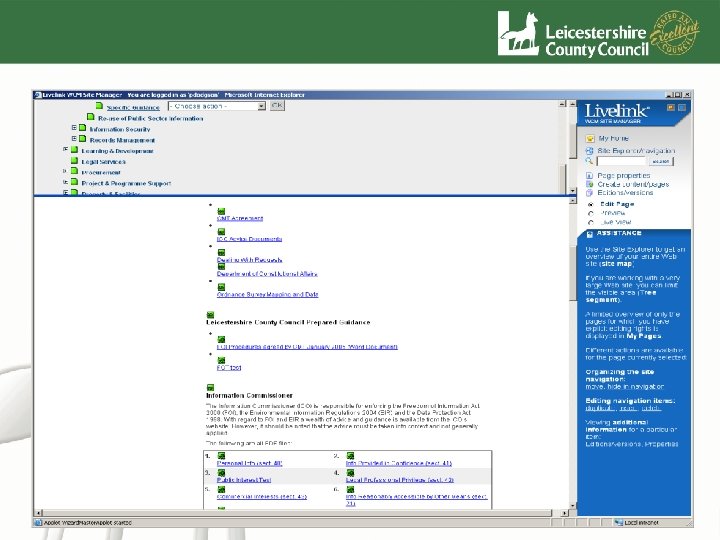Open Legal Professional Privilege (sect. 42) link

pos(400,480)
